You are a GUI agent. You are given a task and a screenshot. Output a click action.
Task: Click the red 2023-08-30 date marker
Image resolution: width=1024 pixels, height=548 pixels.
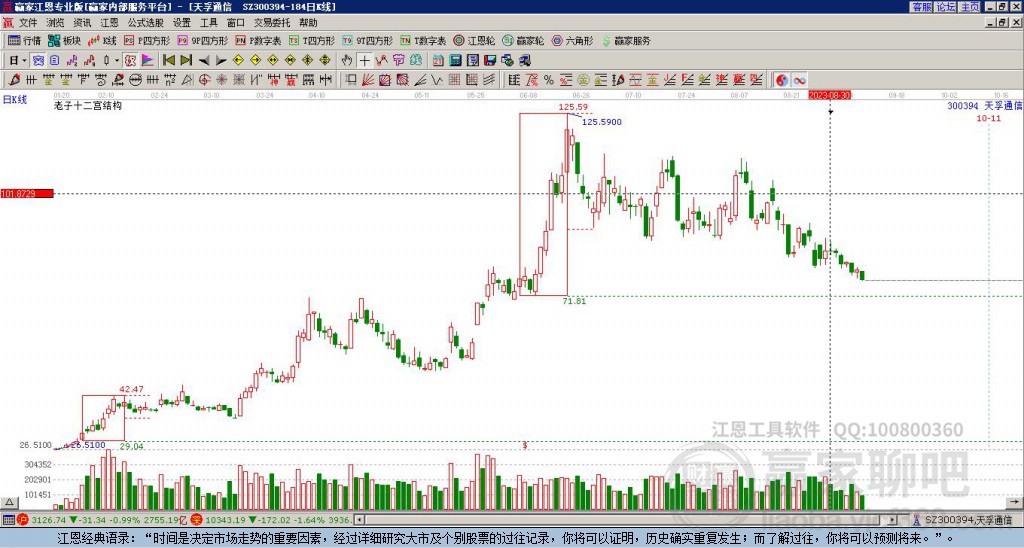(830, 95)
